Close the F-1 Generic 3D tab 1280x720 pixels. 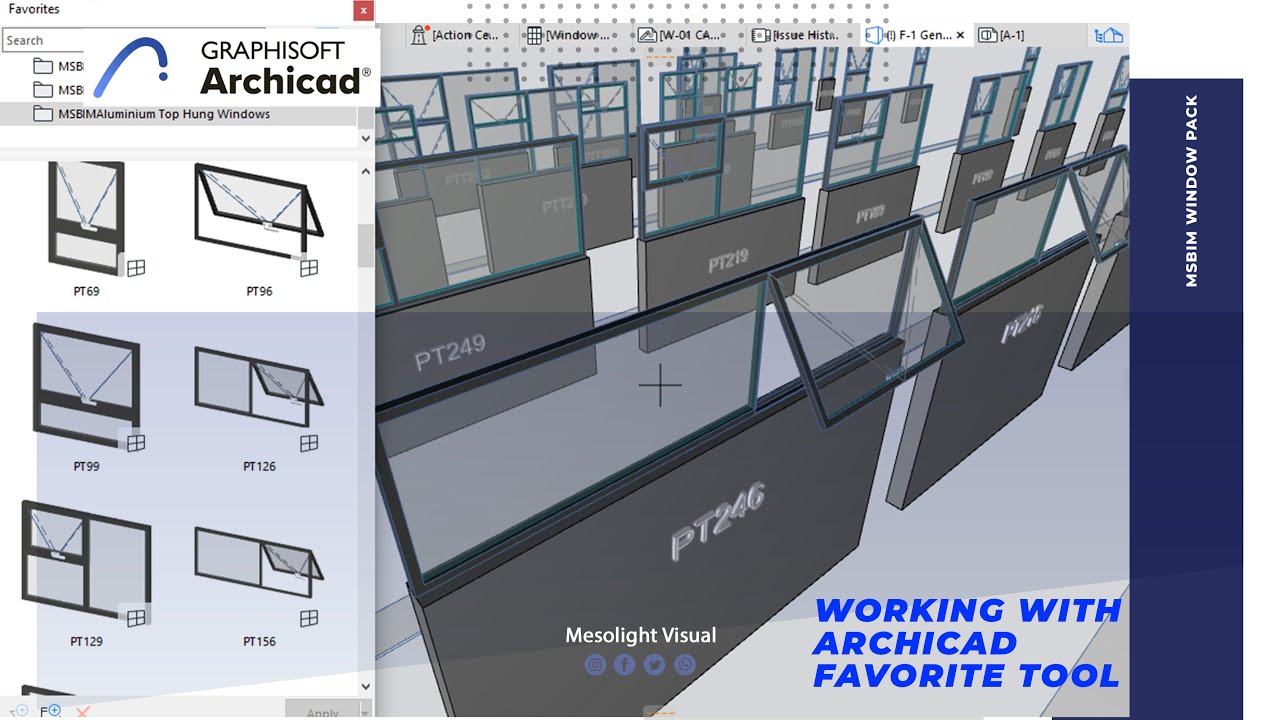(961, 35)
